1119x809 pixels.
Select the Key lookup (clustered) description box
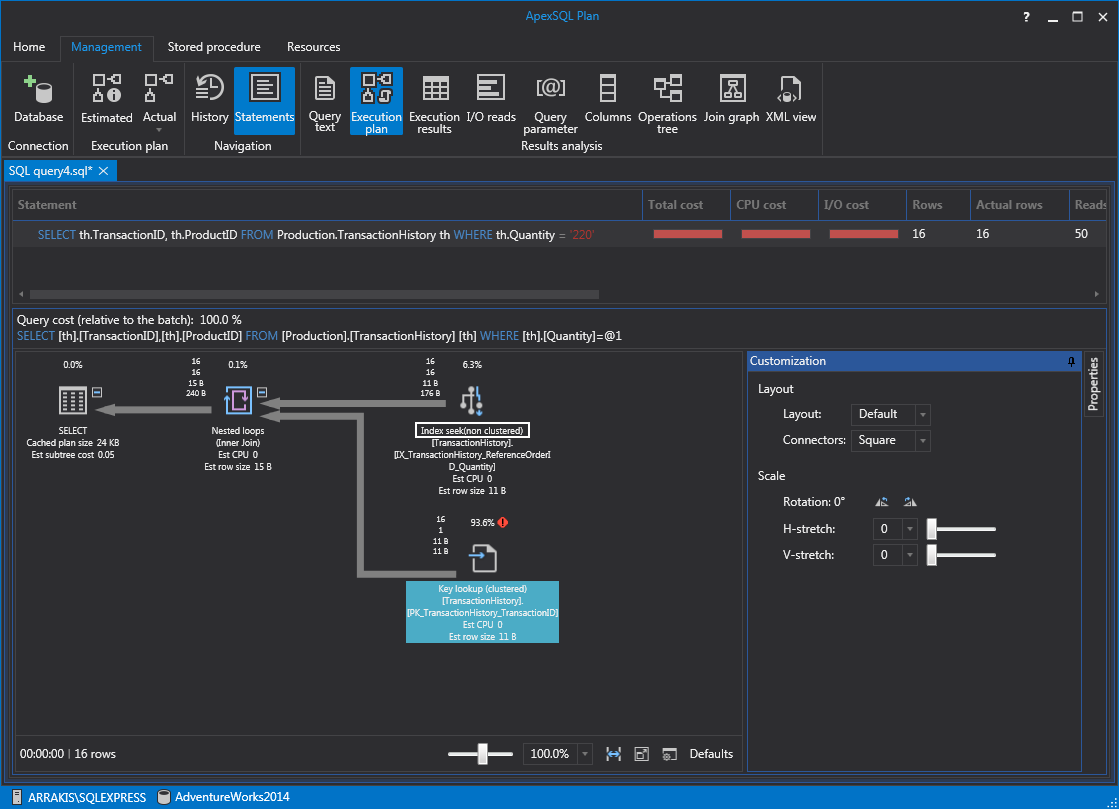pyautogui.click(x=482, y=612)
